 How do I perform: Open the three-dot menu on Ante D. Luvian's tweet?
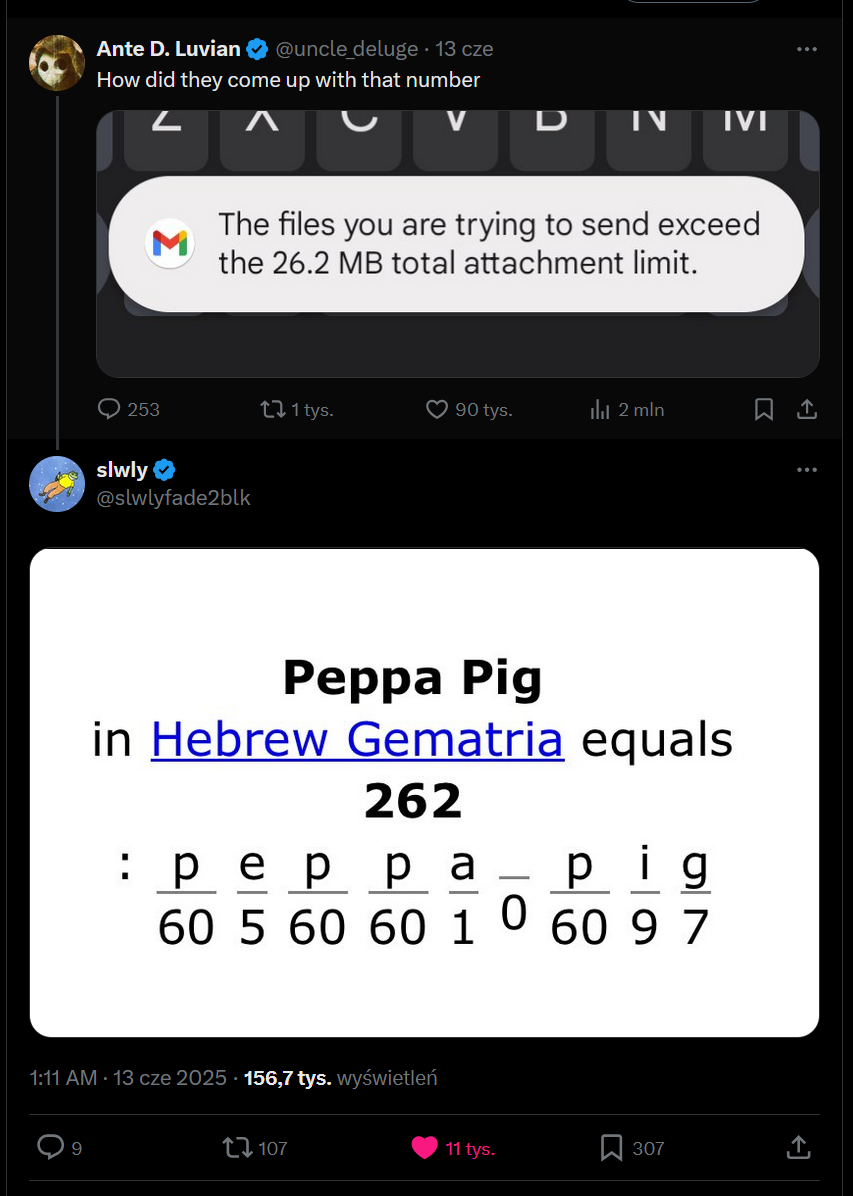coord(807,48)
